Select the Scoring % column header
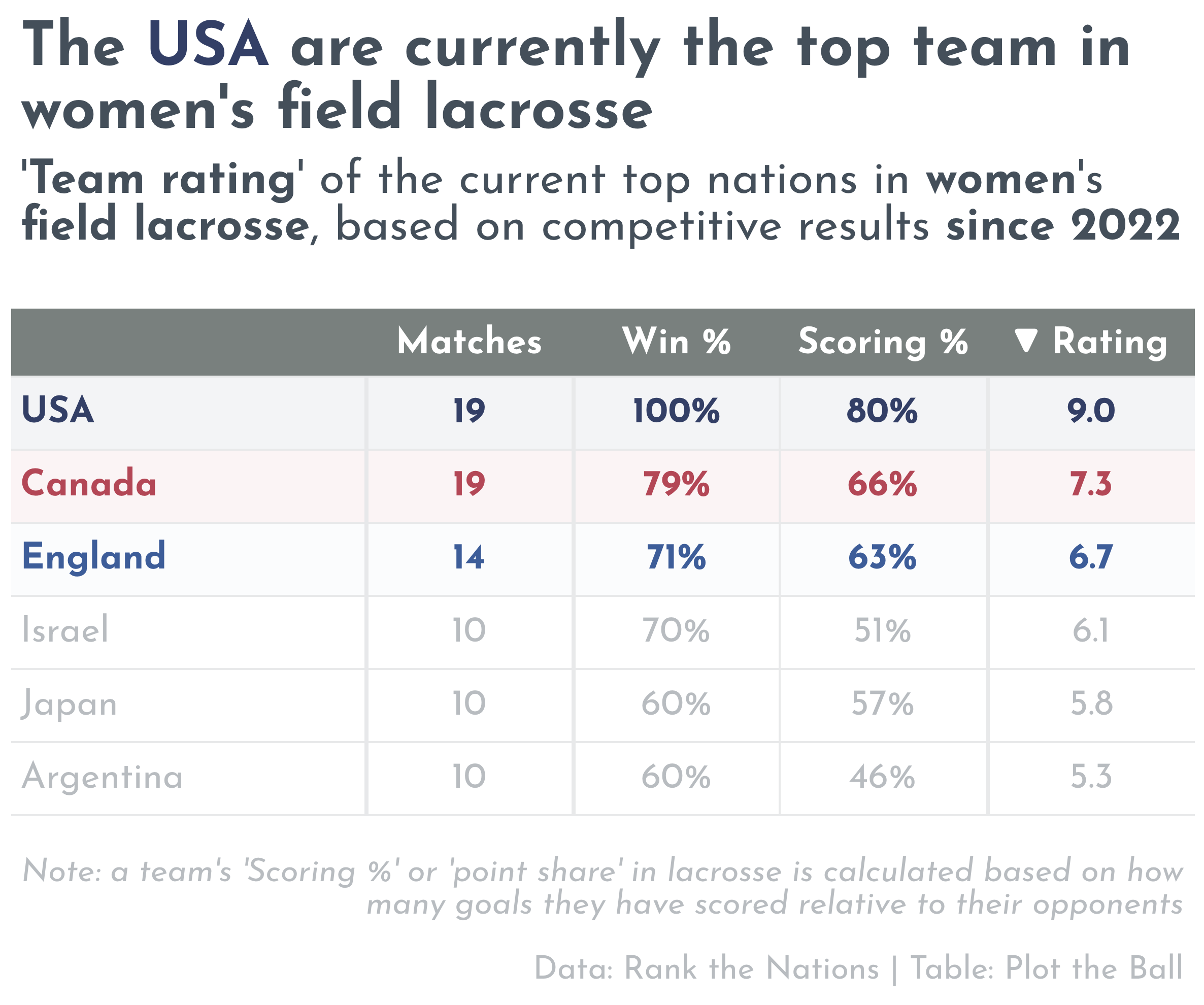This screenshot has width=1204, height=1005. pos(883,342)
